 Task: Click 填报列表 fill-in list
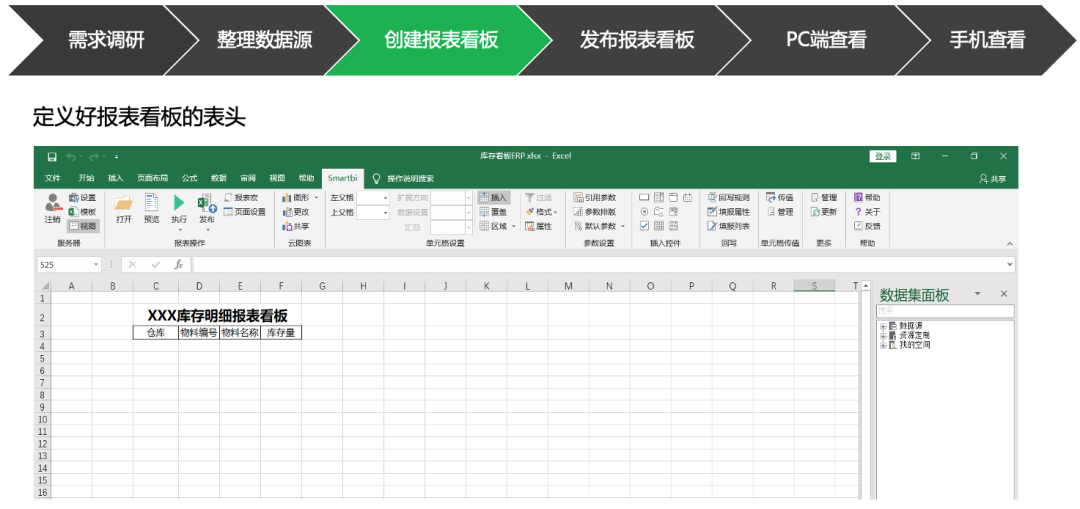point(729,226)
